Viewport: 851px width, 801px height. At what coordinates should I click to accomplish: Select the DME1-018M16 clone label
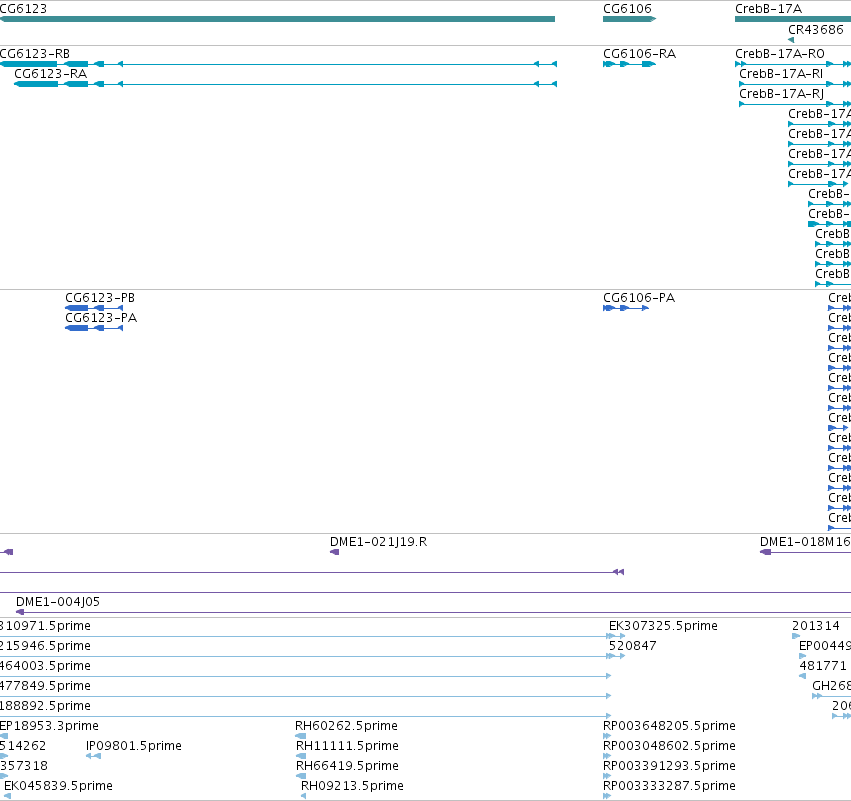[805, 542]
